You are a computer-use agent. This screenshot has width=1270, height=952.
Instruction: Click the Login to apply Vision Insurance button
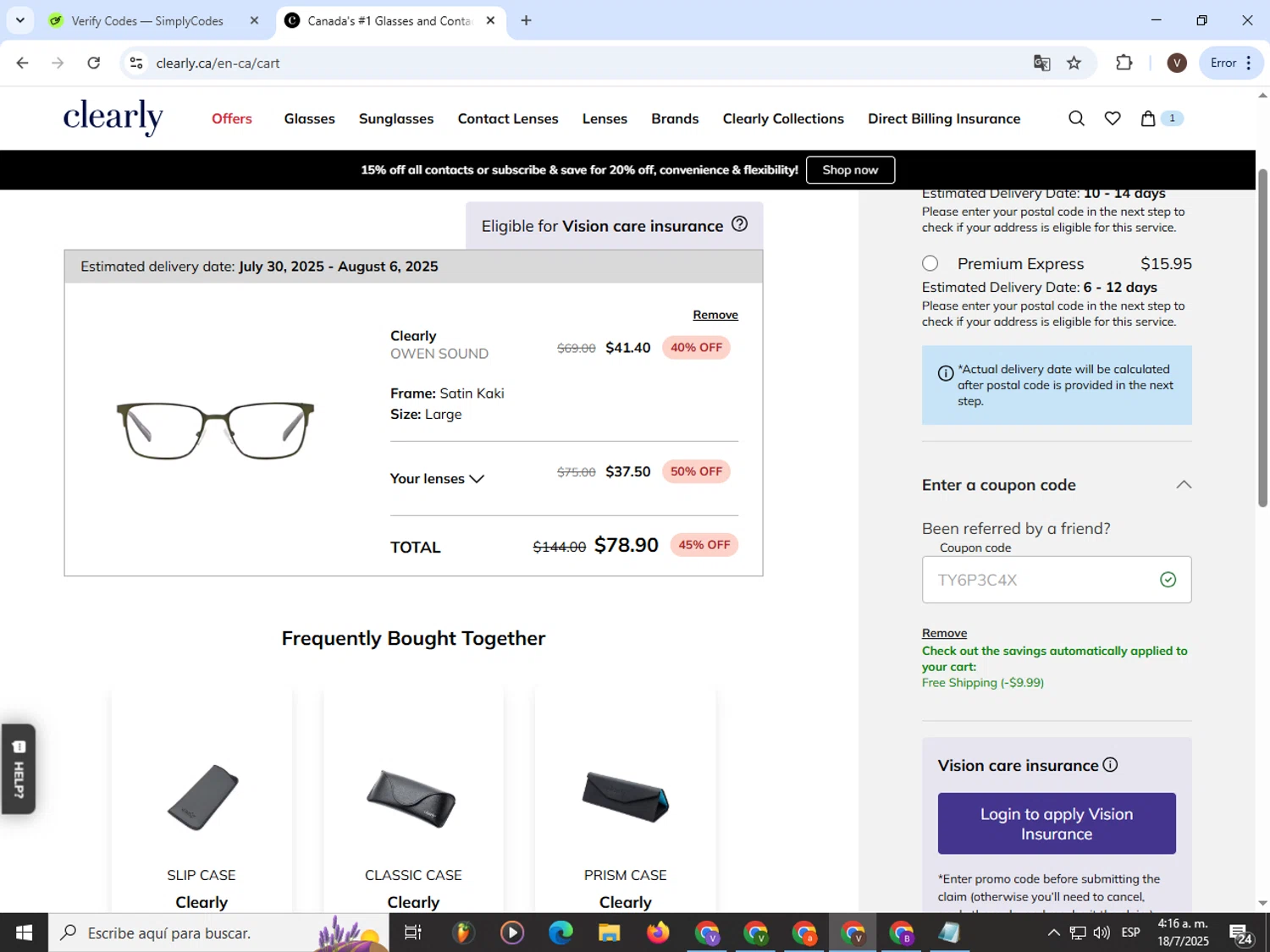click(x=1057, y=823)
